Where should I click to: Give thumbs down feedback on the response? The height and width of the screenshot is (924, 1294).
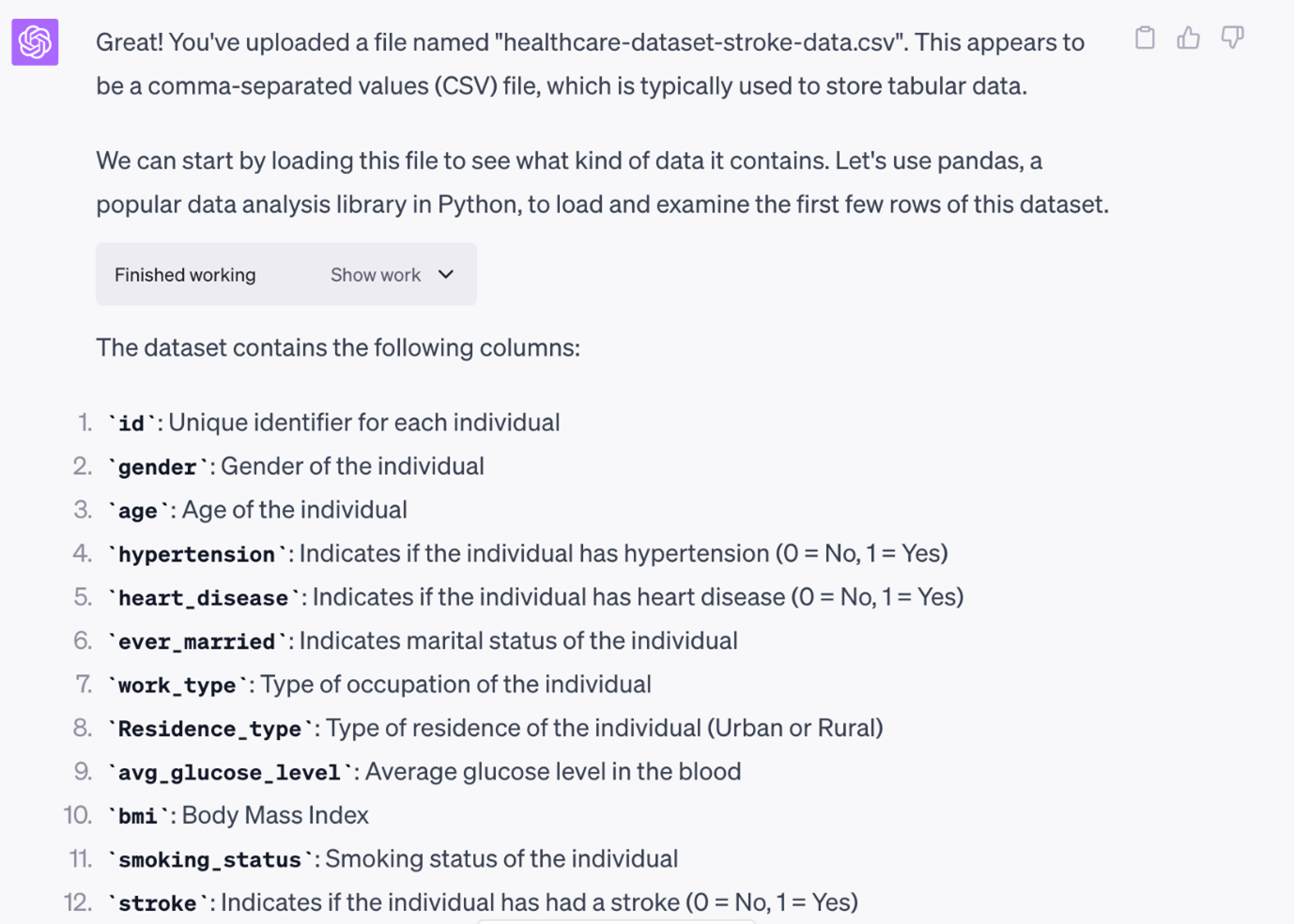(1232, 38)
